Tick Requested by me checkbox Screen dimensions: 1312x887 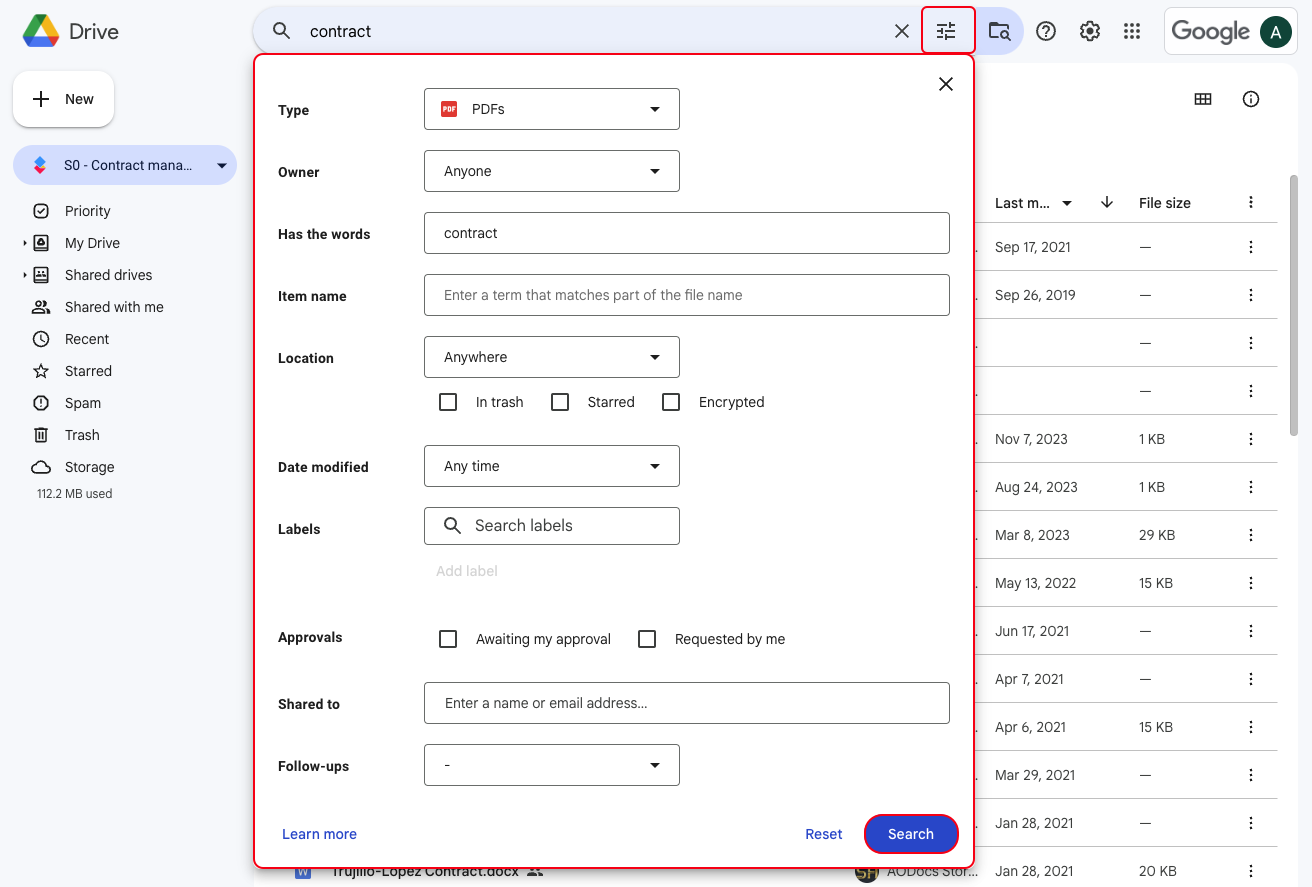pos(647,639)
